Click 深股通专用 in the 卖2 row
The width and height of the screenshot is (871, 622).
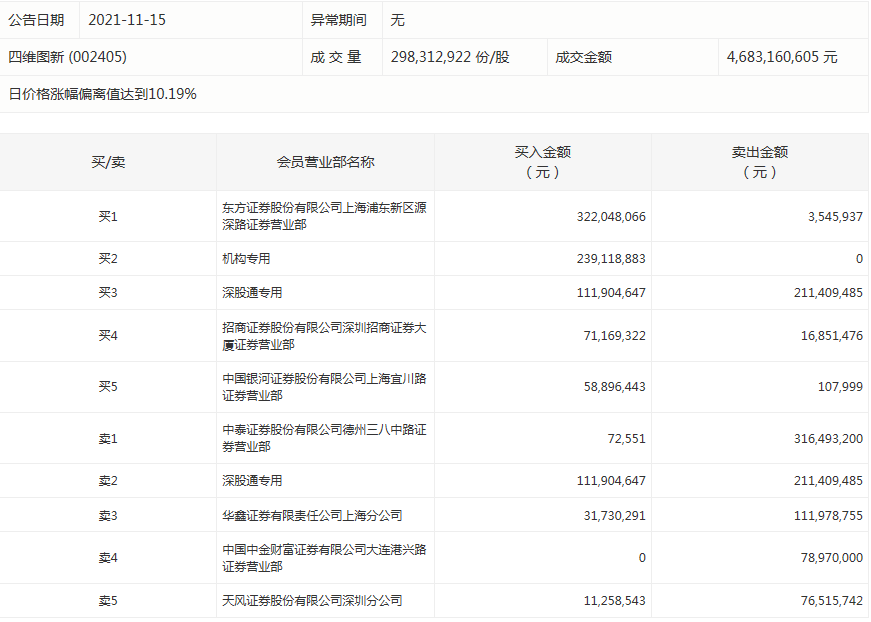click(x=252, y=481)
